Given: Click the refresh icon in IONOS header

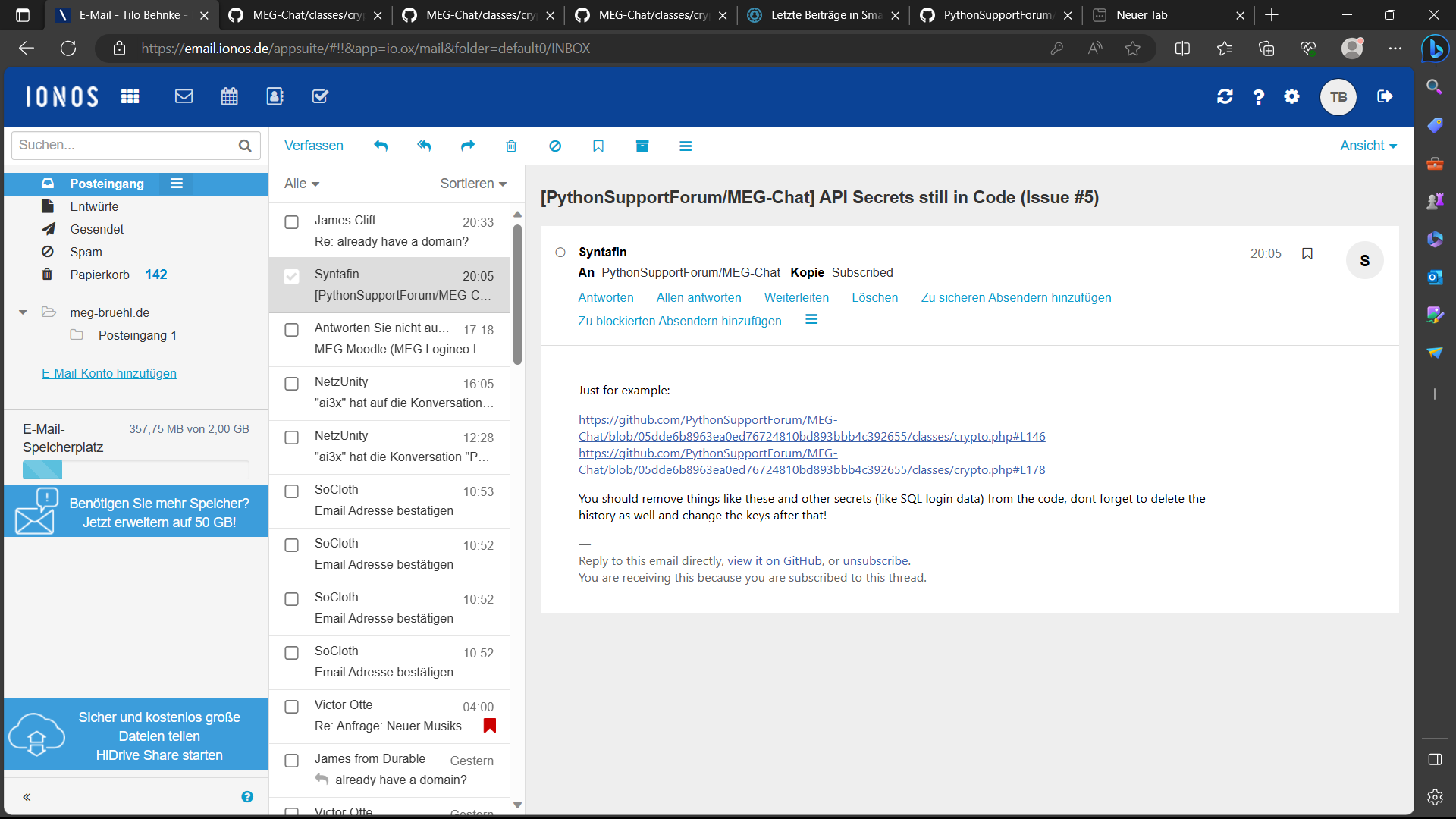Looking at the screenshot, I should click(x=1225, y=96).
